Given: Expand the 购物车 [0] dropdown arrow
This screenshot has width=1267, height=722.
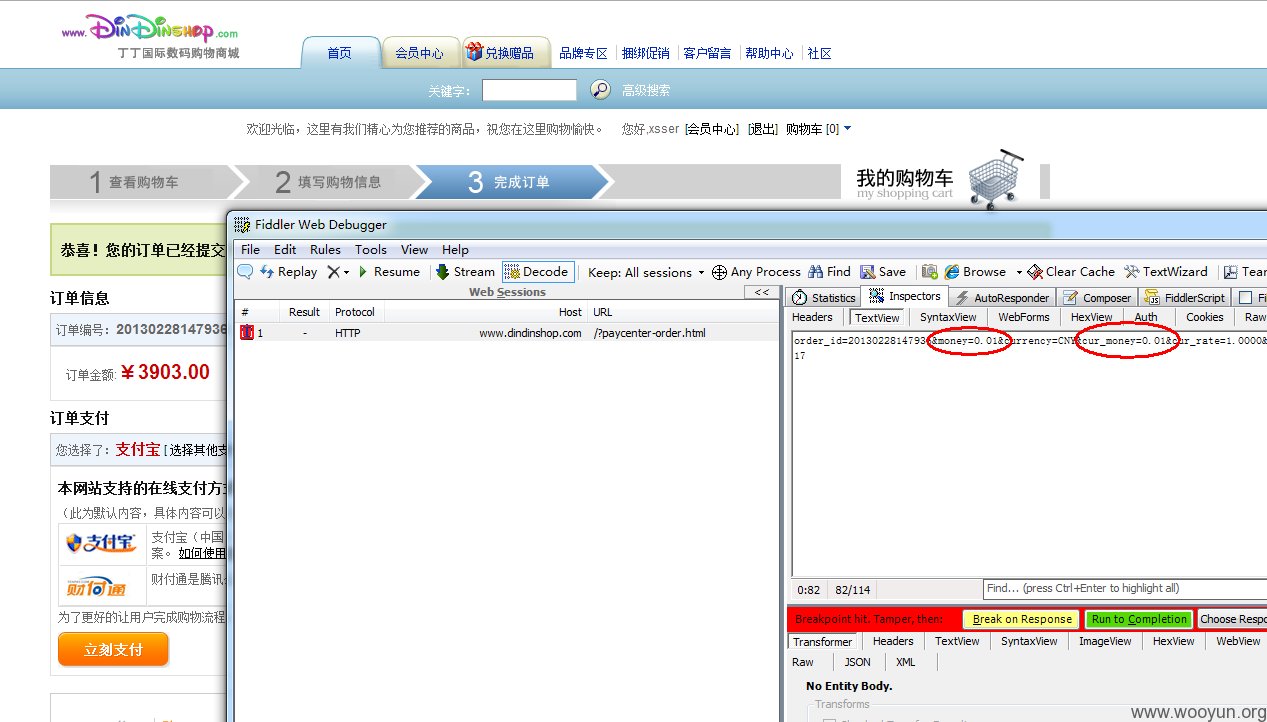Looking at the screenshot, I should click(848, 128).
